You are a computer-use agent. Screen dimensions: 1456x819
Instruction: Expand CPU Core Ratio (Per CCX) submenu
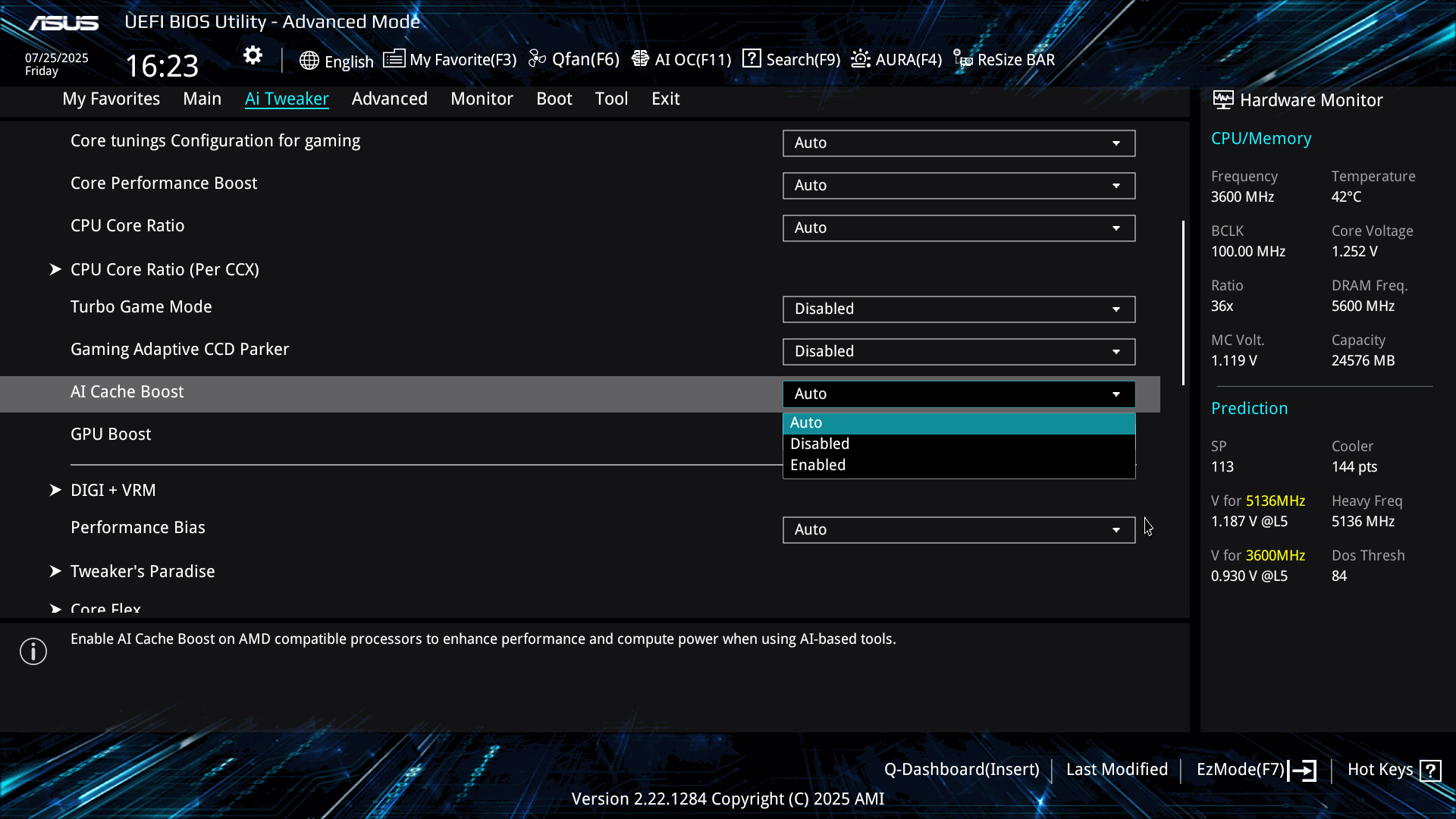point(165,269)
